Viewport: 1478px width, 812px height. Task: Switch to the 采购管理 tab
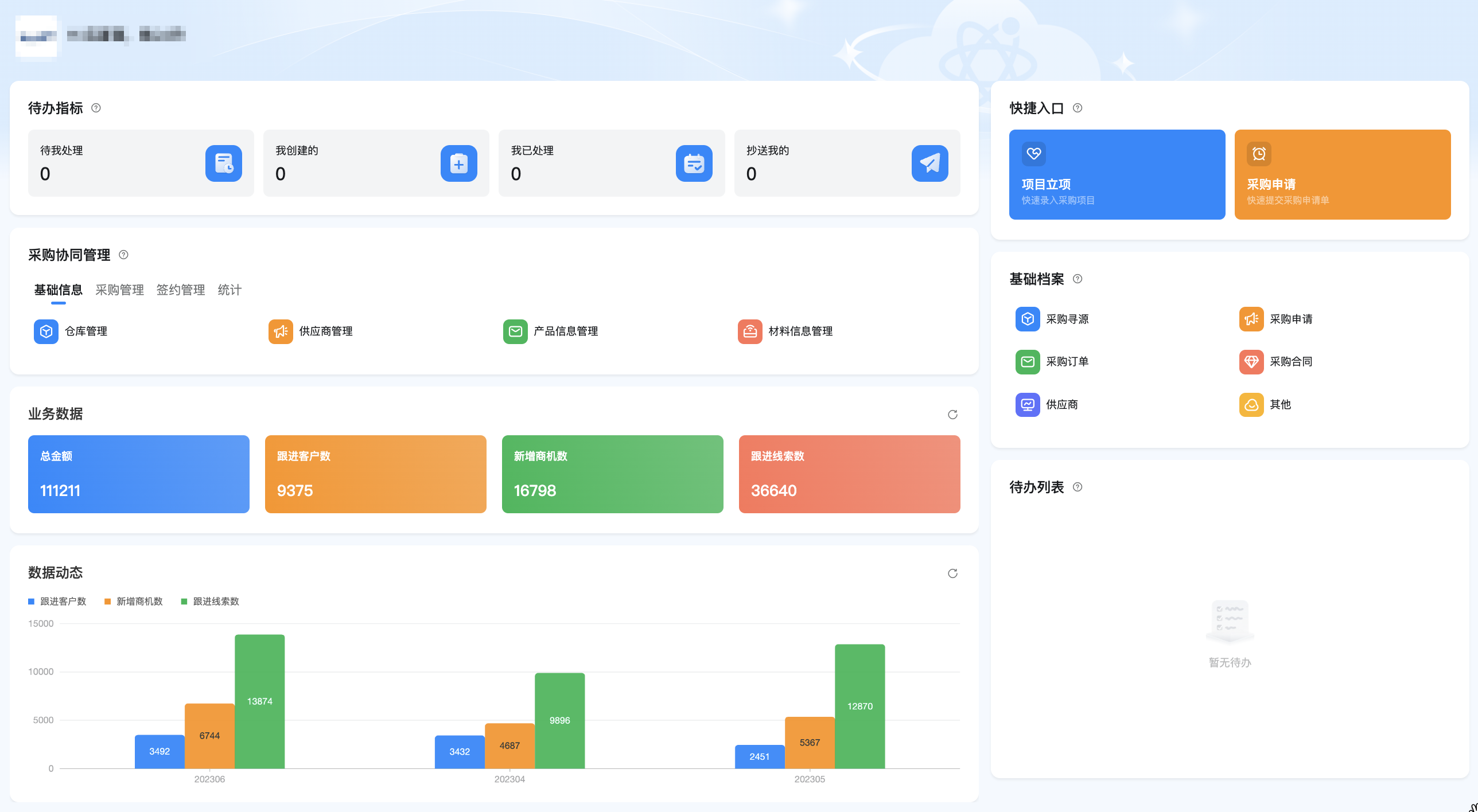pyautogui.click(x=119, y=290)
